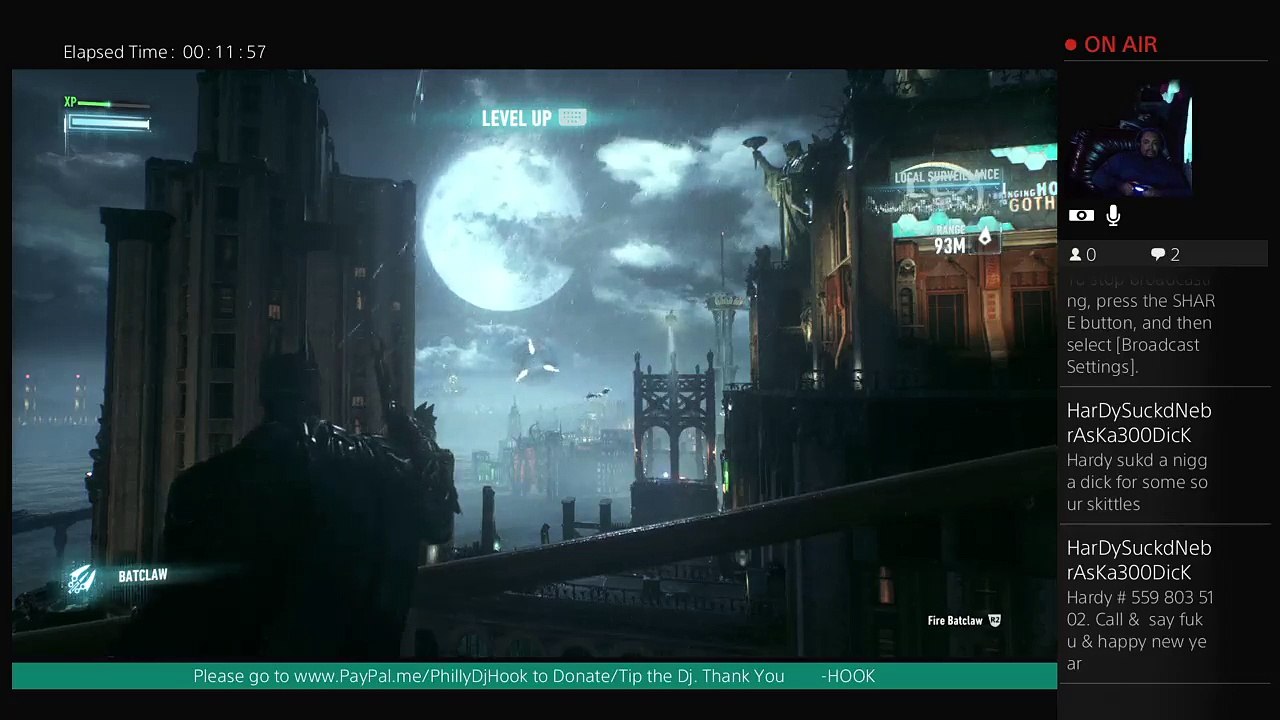Click the camera icon under the webcam feed
1280x720 pixels.
[1081, 215]
